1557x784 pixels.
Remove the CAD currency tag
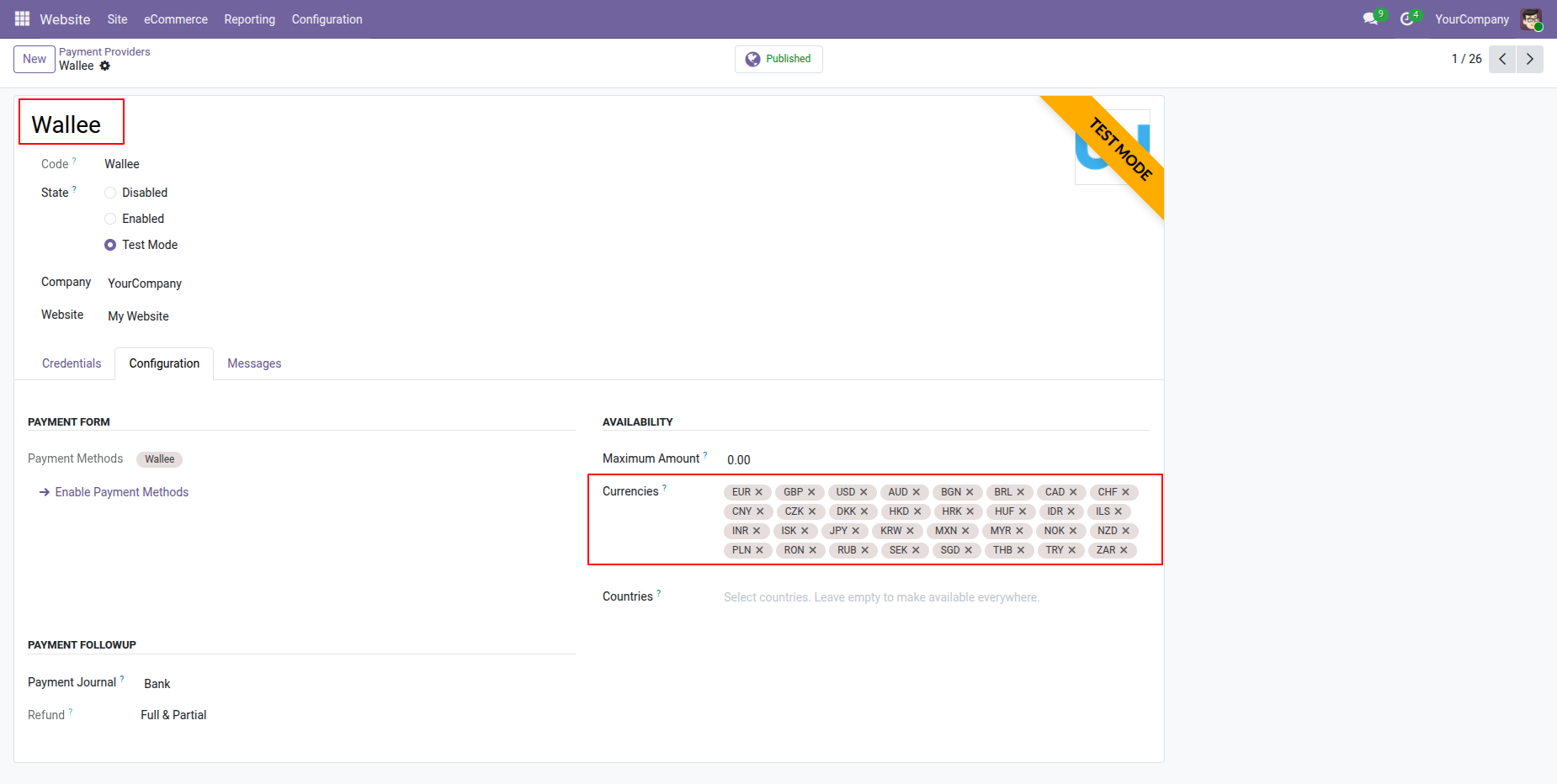point(1073,492)
